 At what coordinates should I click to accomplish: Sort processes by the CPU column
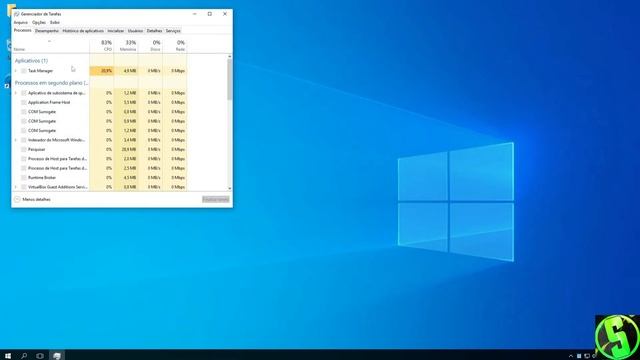102,45
